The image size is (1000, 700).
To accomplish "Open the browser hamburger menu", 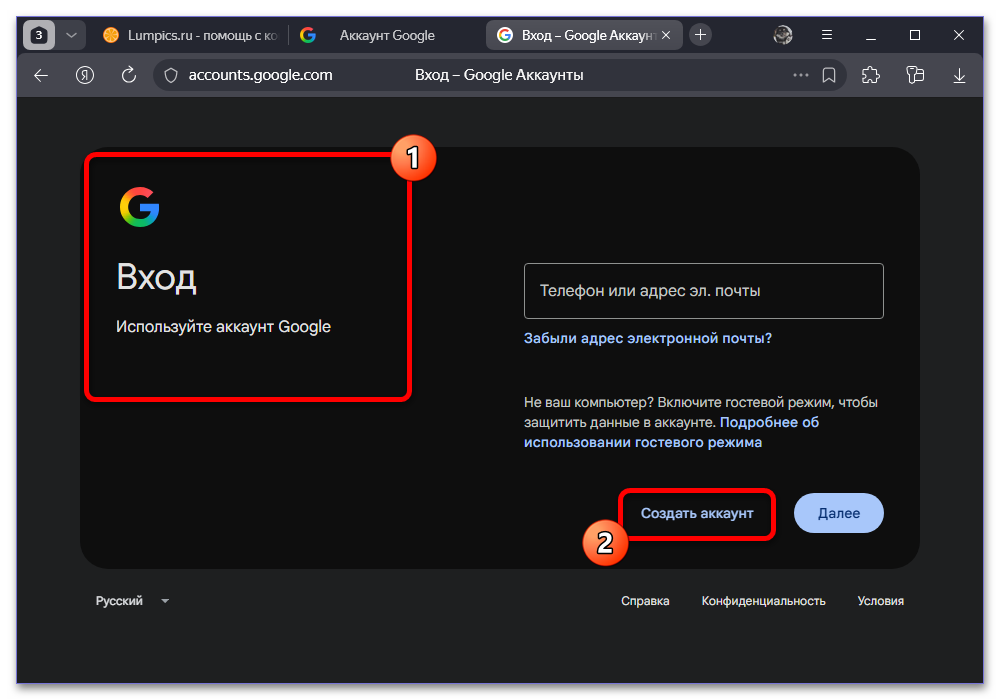I will [827, 35].
